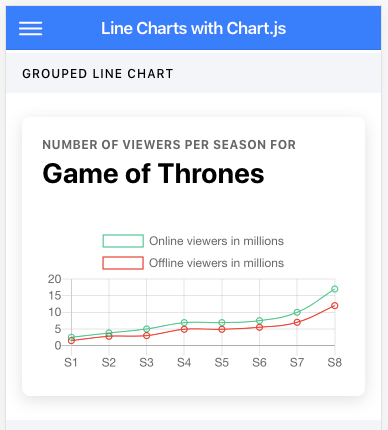
Task: Select the green S3 data point
Action: click(x=146, y=329)
